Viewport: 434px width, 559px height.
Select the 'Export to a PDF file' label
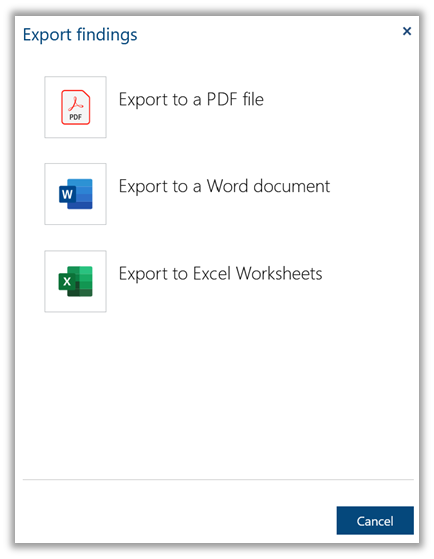click(x=191, y=99)
